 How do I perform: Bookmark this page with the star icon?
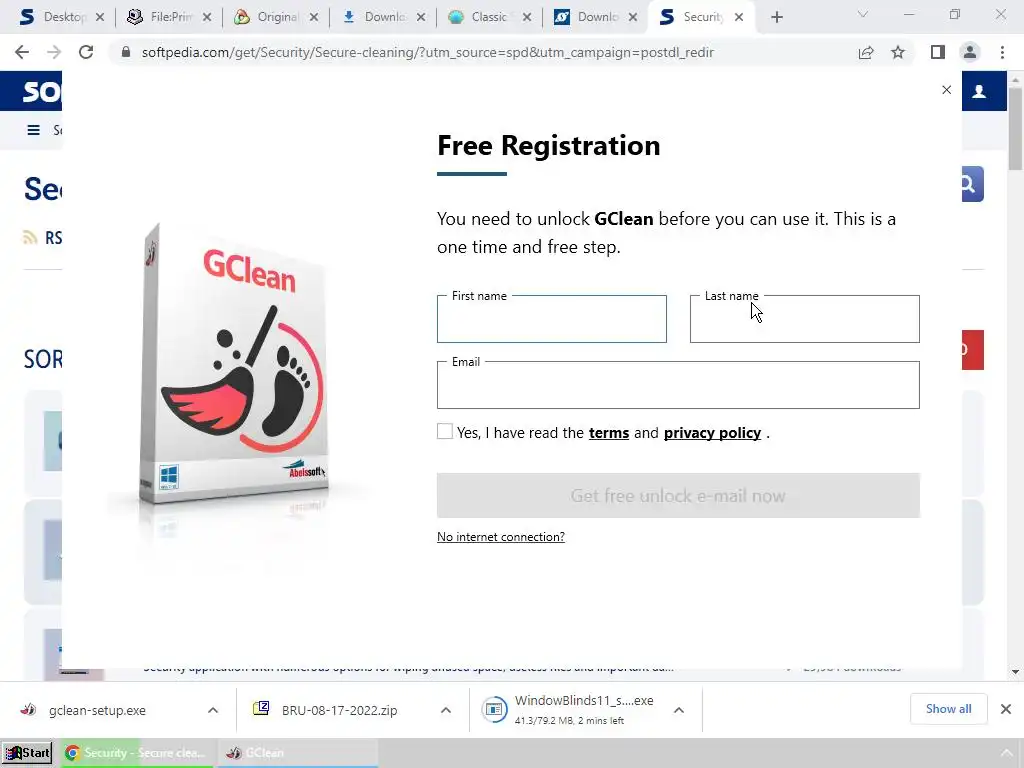click(898, 52)
